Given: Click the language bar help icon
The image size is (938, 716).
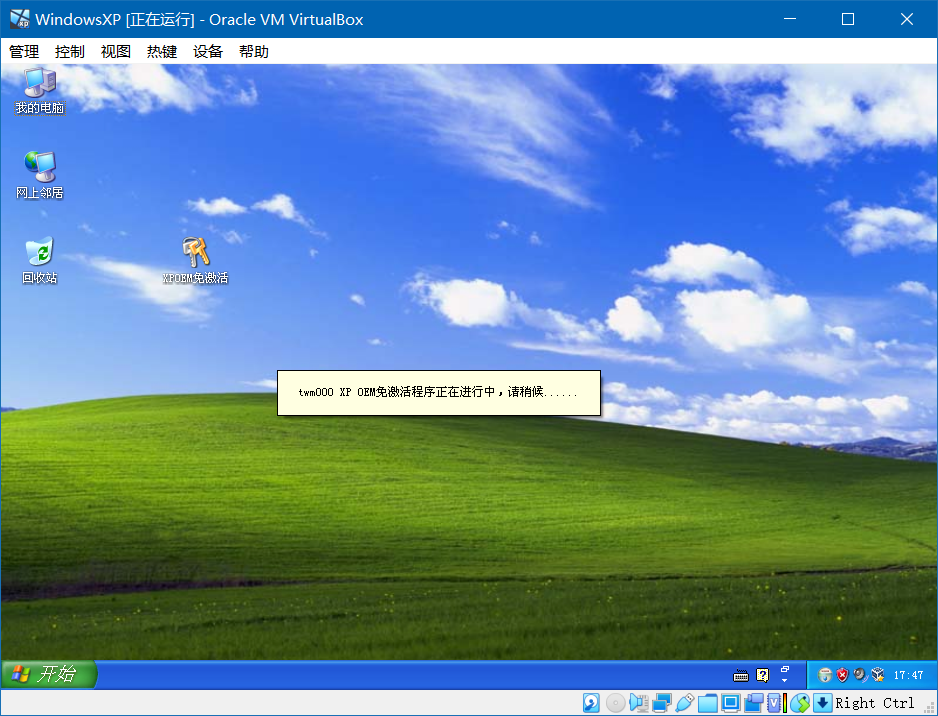Looking at the screenshot, I should (x=763, y=675).
